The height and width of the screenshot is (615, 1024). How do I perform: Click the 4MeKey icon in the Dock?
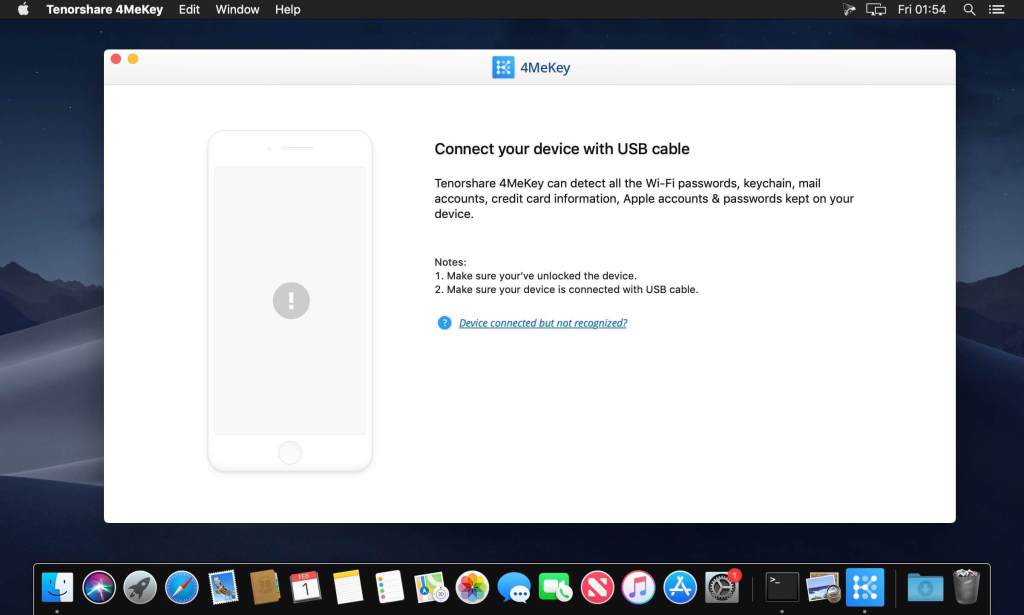point(865,587)
